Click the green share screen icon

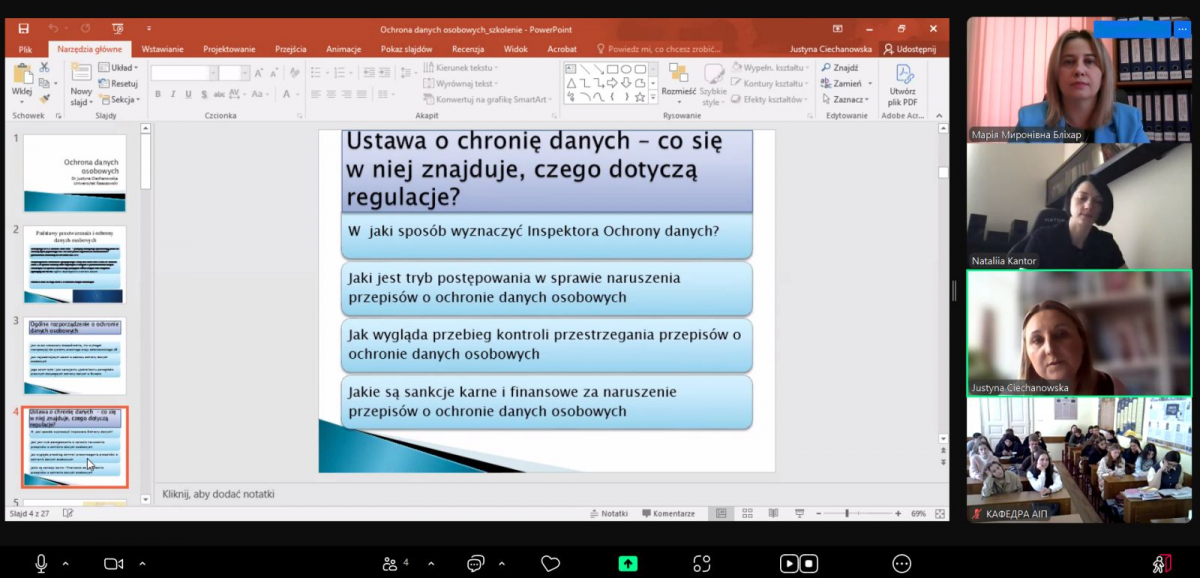point(627,563)
